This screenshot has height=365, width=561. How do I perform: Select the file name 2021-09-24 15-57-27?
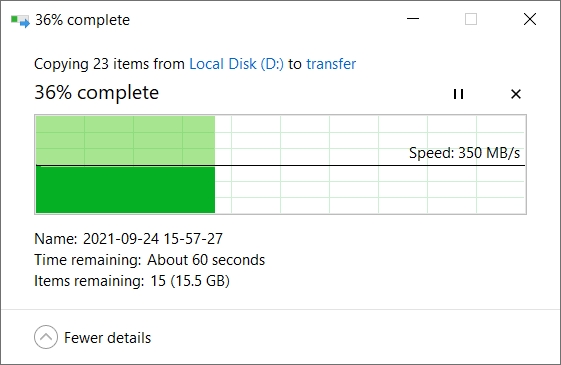click(x=153, y=239)
